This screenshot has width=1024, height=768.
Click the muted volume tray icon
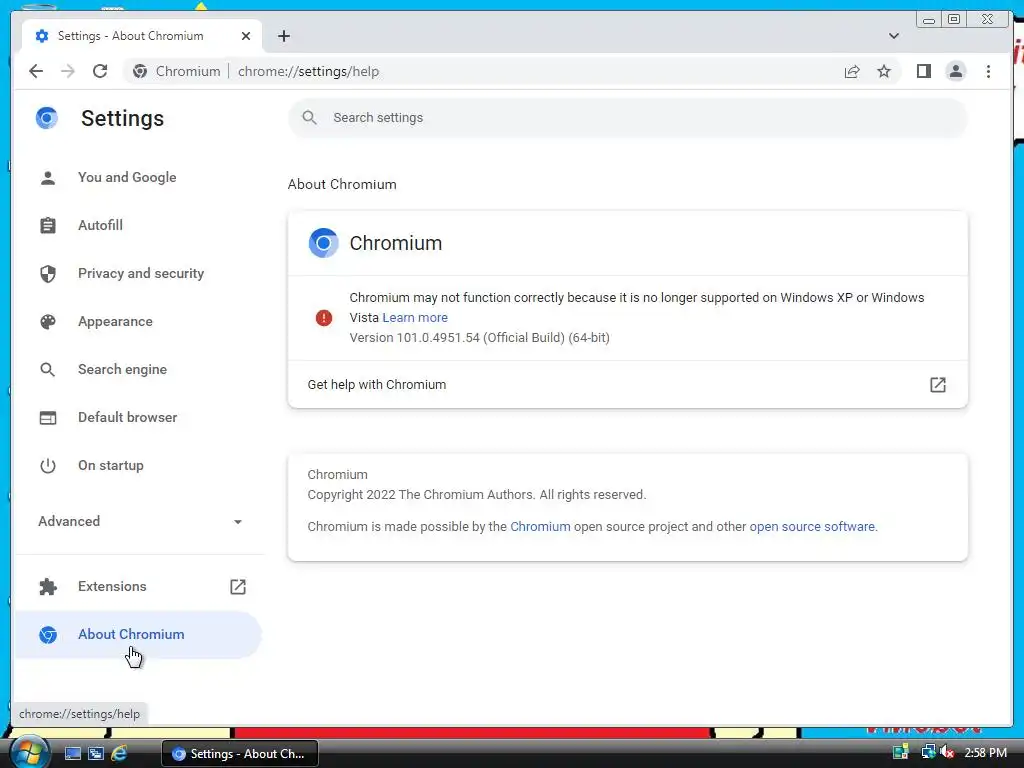(x=947, y=753)
